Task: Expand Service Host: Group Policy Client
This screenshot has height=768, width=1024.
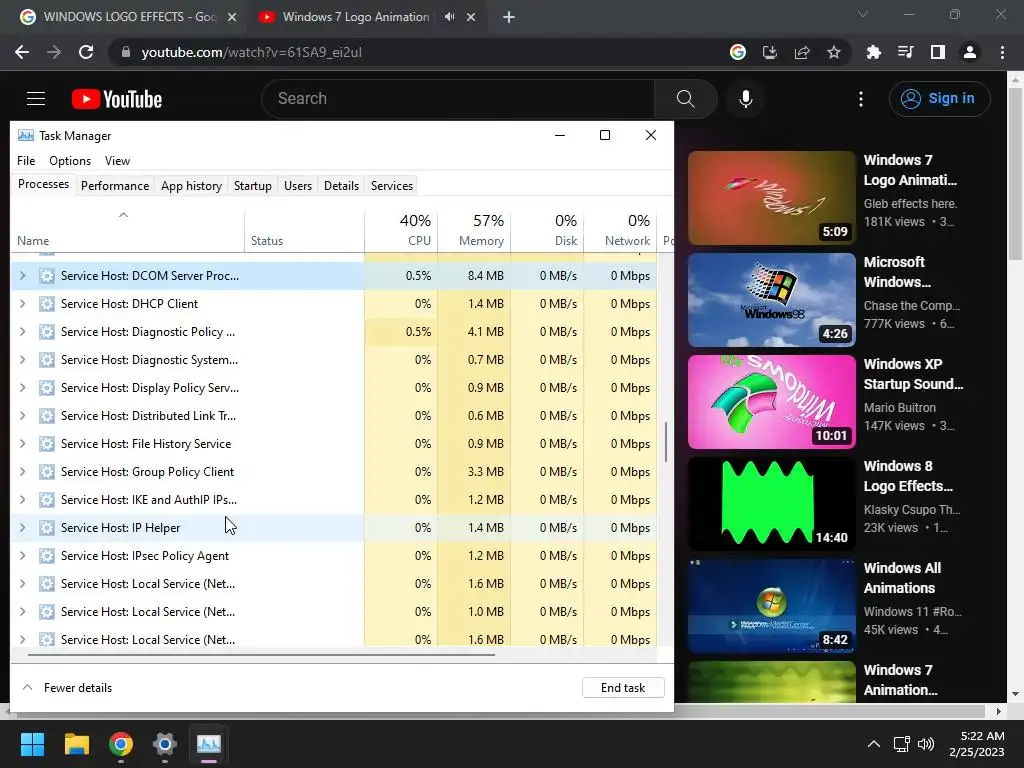Action: [23, 472]
